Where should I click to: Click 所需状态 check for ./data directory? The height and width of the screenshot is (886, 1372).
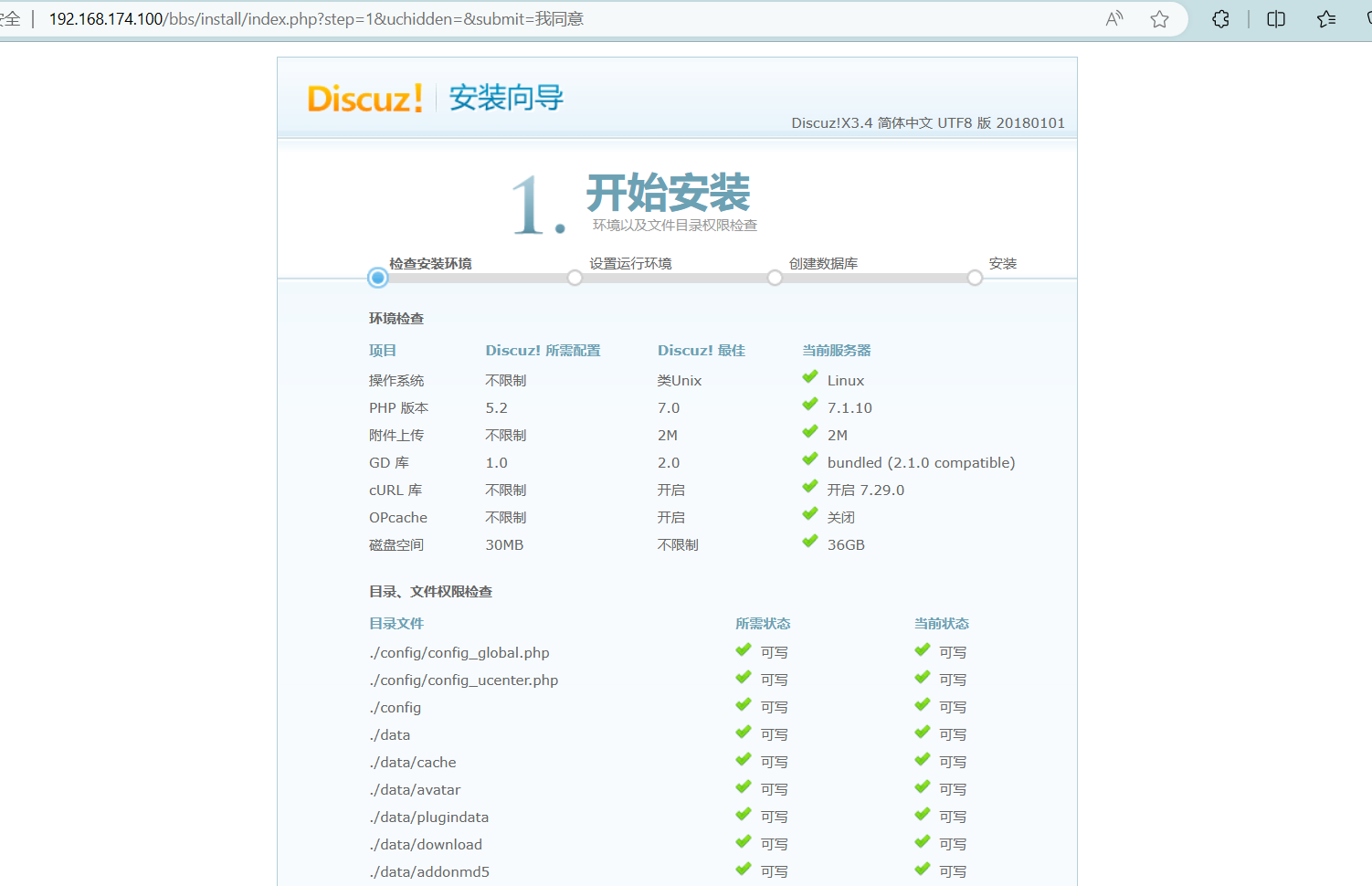pos(744,733)
